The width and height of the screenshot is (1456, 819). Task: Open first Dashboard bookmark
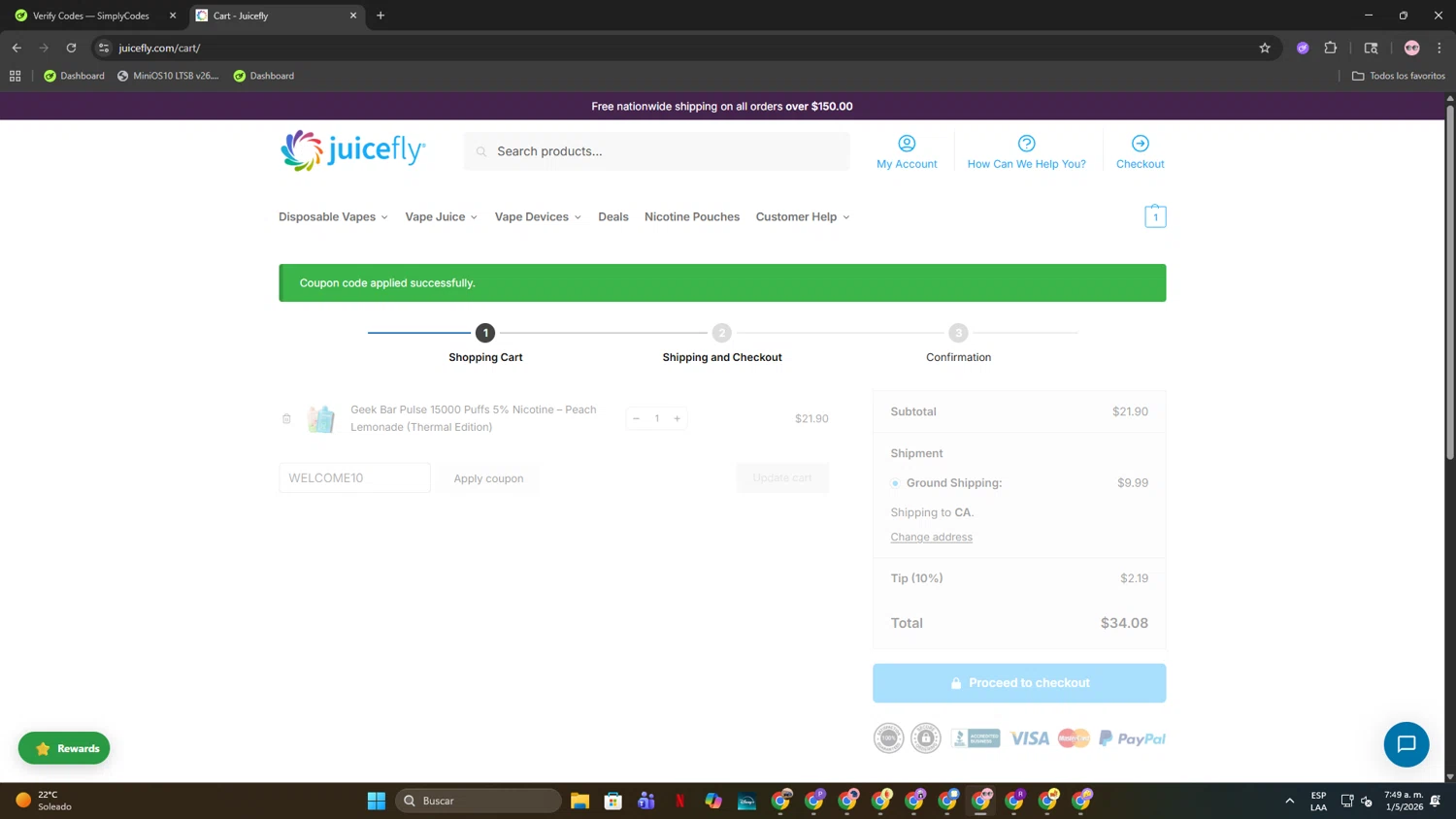pyautogui.click(x=74, y=76)
